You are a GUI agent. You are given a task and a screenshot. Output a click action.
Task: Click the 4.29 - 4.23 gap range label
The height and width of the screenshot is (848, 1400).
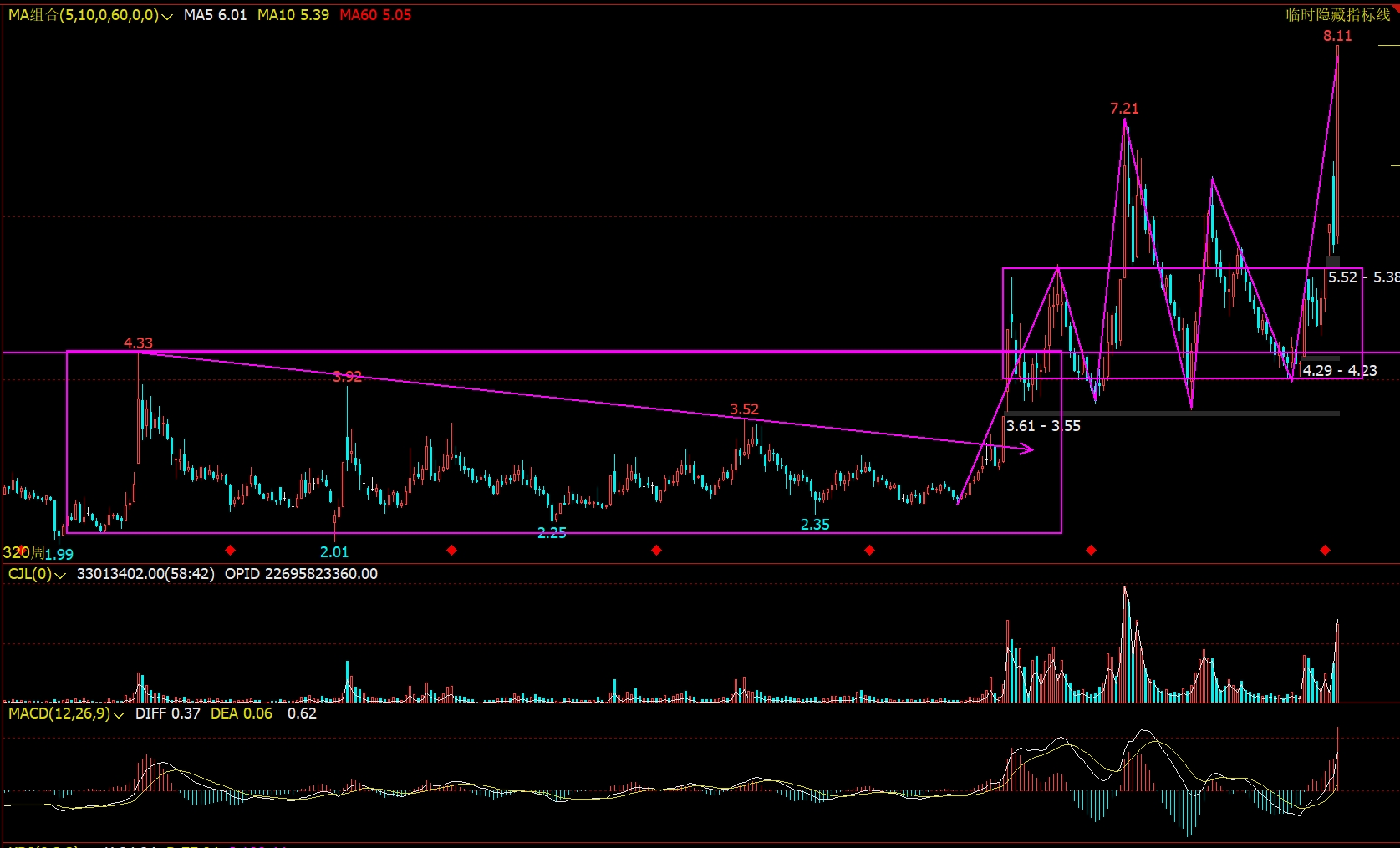(1339, 371)
